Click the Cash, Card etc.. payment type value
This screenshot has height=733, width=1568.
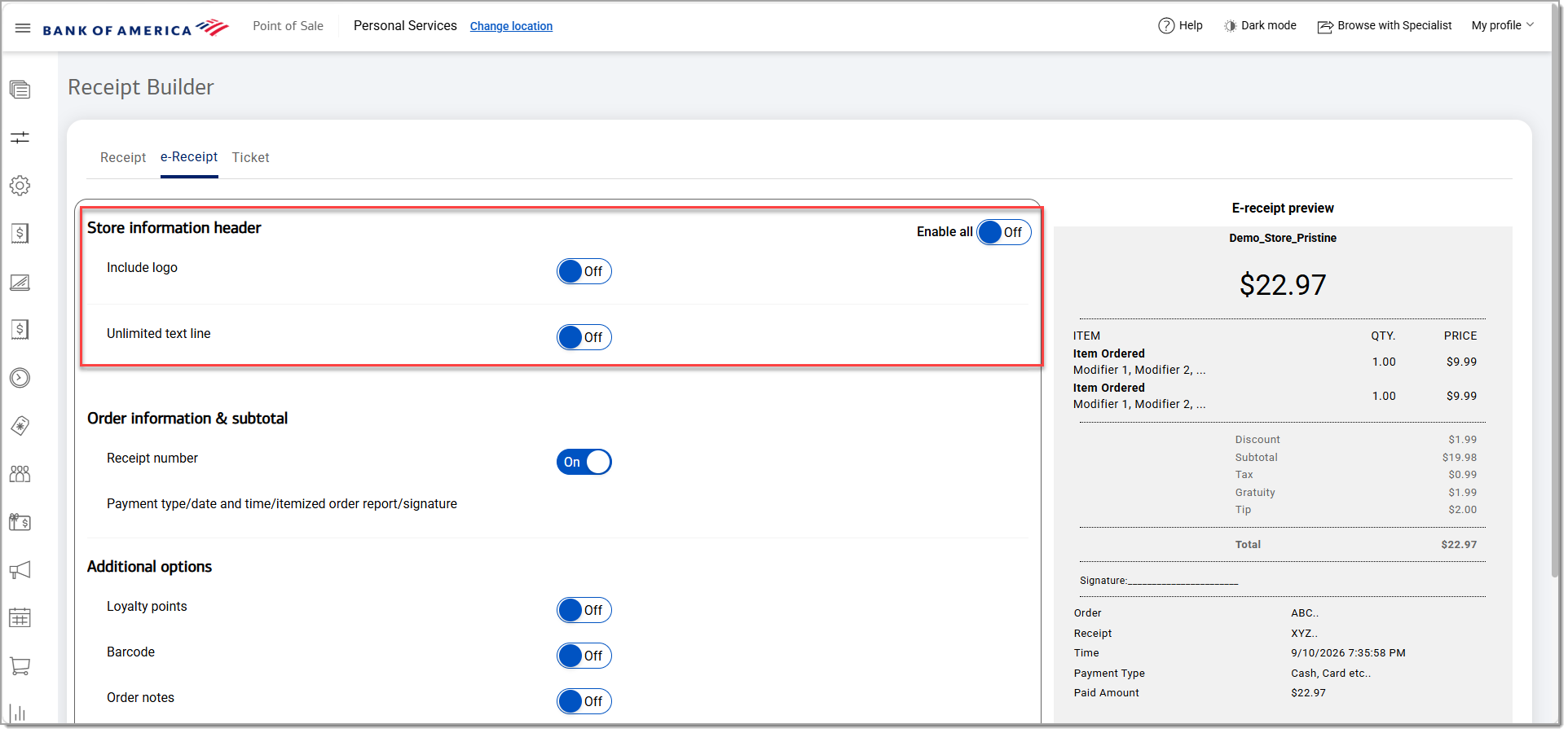1331,674
